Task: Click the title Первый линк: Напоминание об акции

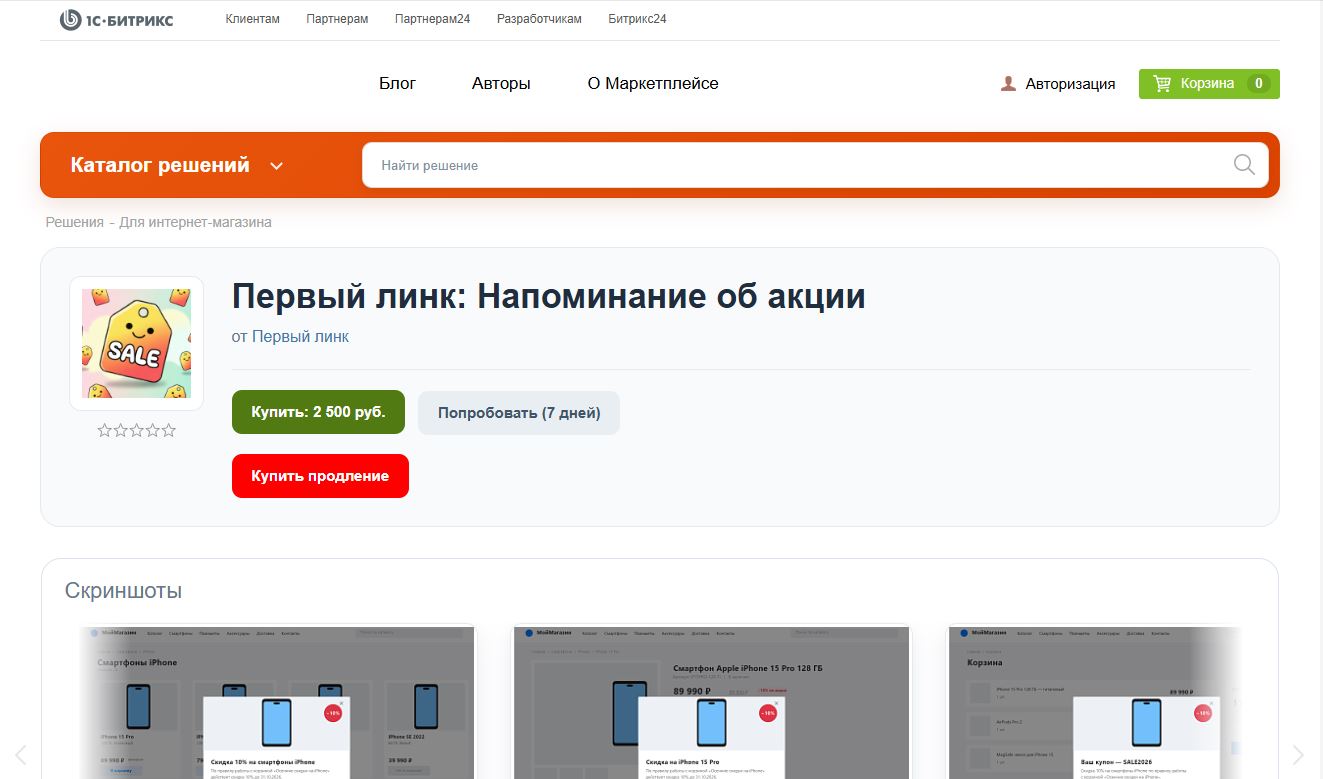Action: [x=548, y=296]
